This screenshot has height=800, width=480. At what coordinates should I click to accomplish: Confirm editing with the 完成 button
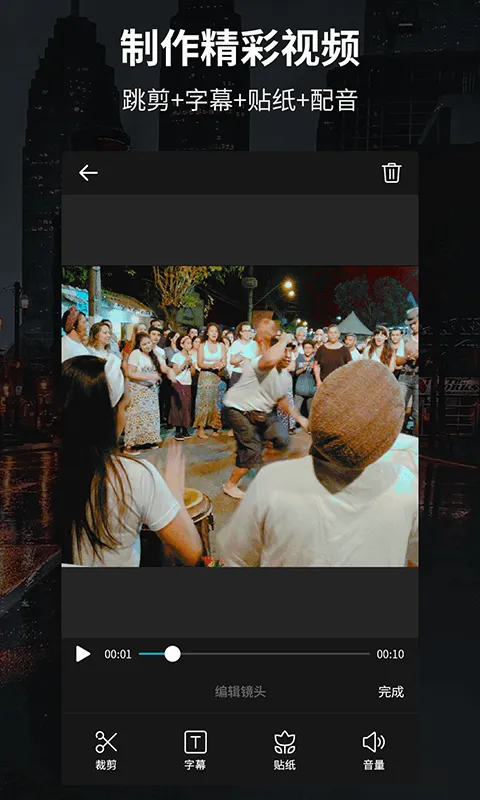coord(391,692)
